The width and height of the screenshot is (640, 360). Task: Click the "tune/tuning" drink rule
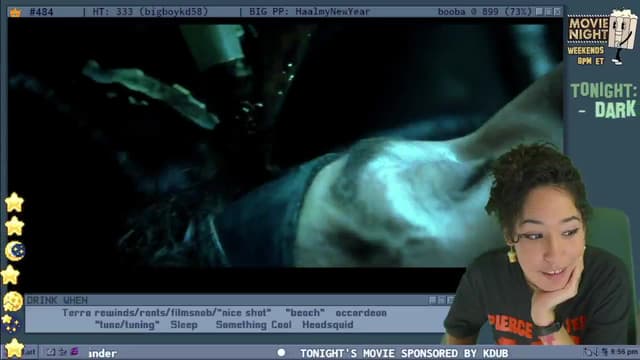click(127, 325)
